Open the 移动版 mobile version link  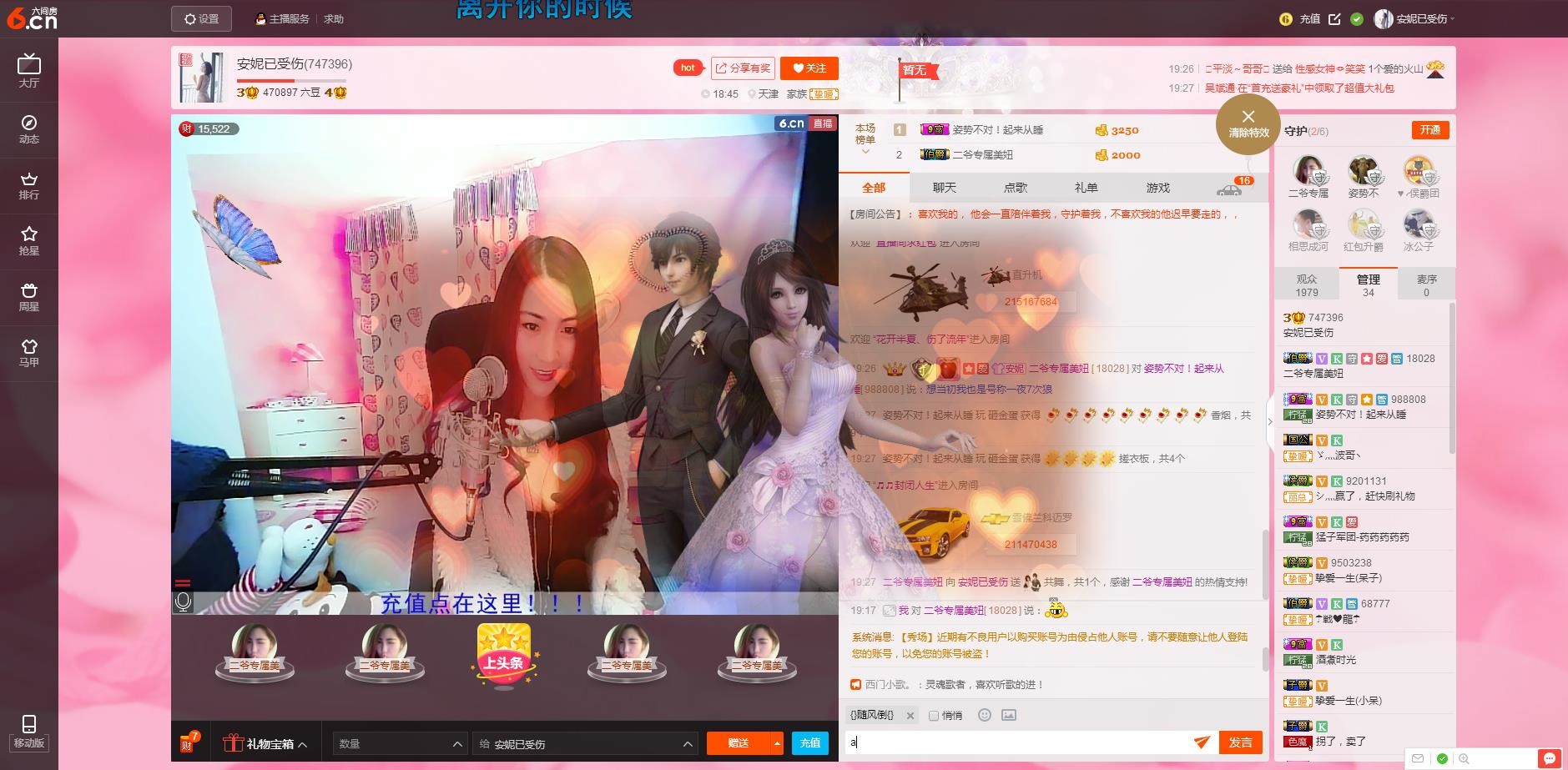(29, 732)
